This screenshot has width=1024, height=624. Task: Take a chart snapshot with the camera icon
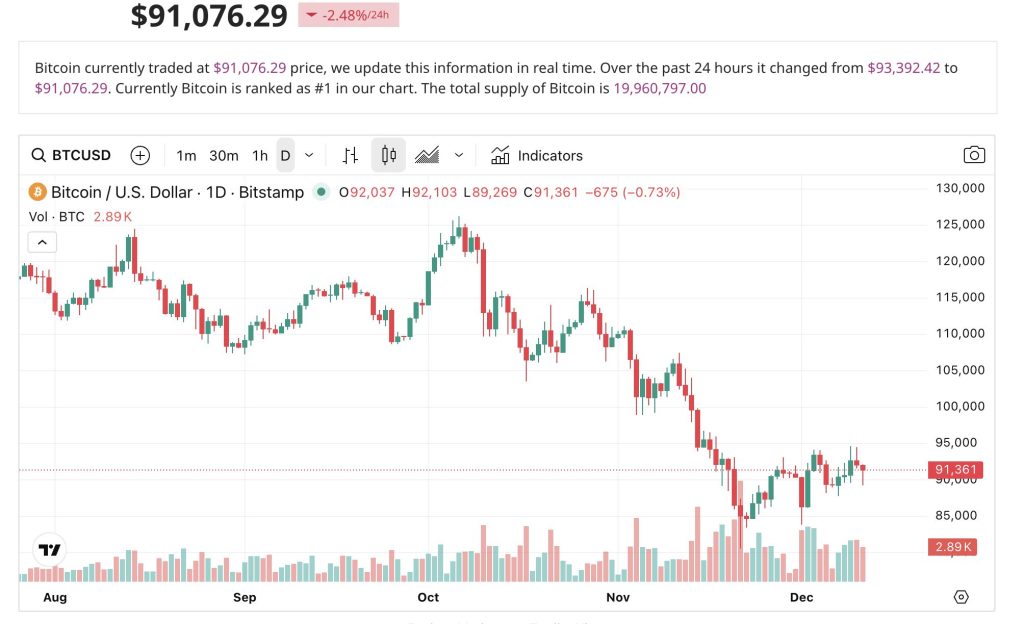click(974, 155)
